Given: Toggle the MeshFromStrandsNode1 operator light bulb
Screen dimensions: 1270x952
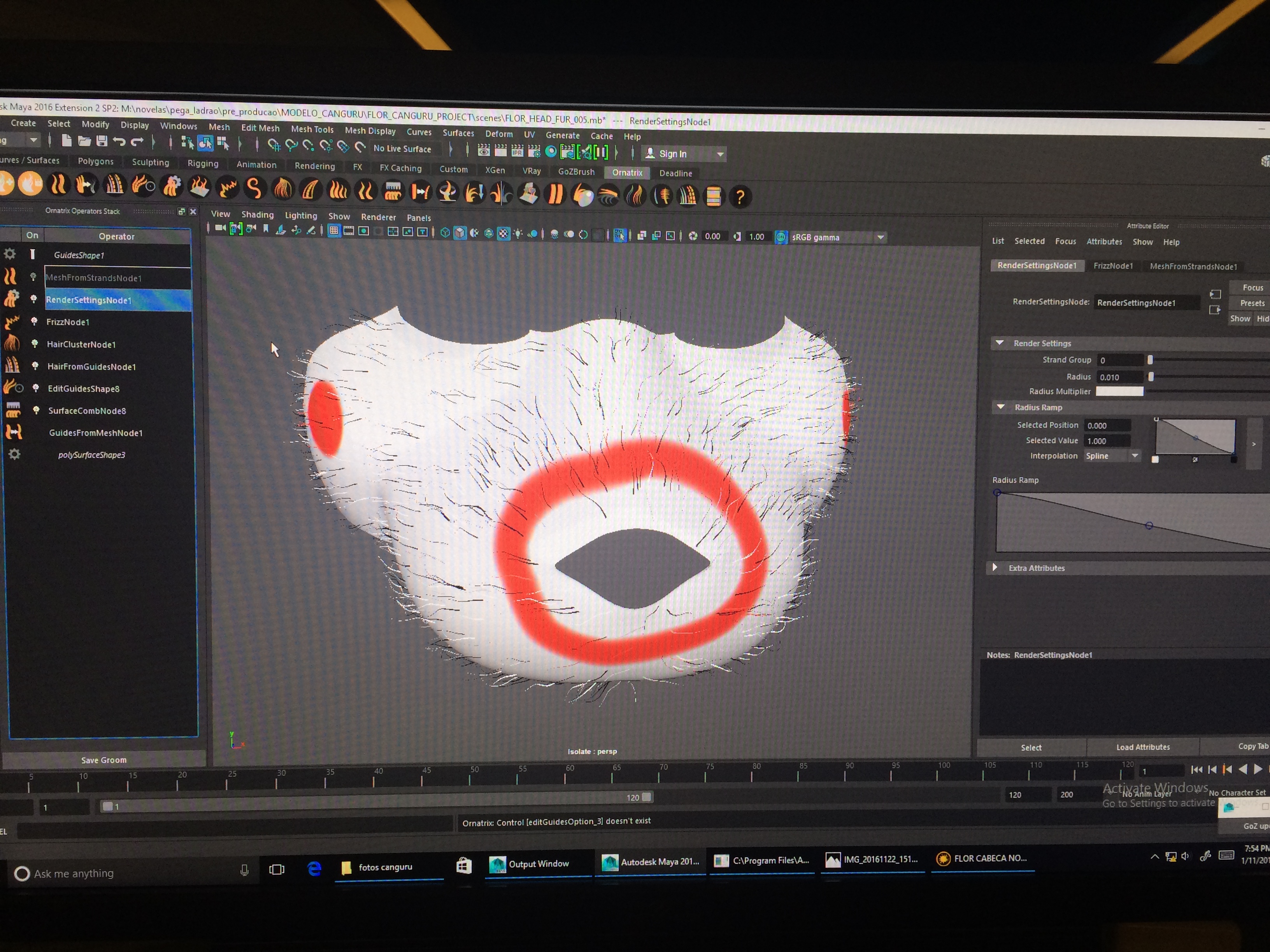Looking at the screenshot, I should [33, 276].
